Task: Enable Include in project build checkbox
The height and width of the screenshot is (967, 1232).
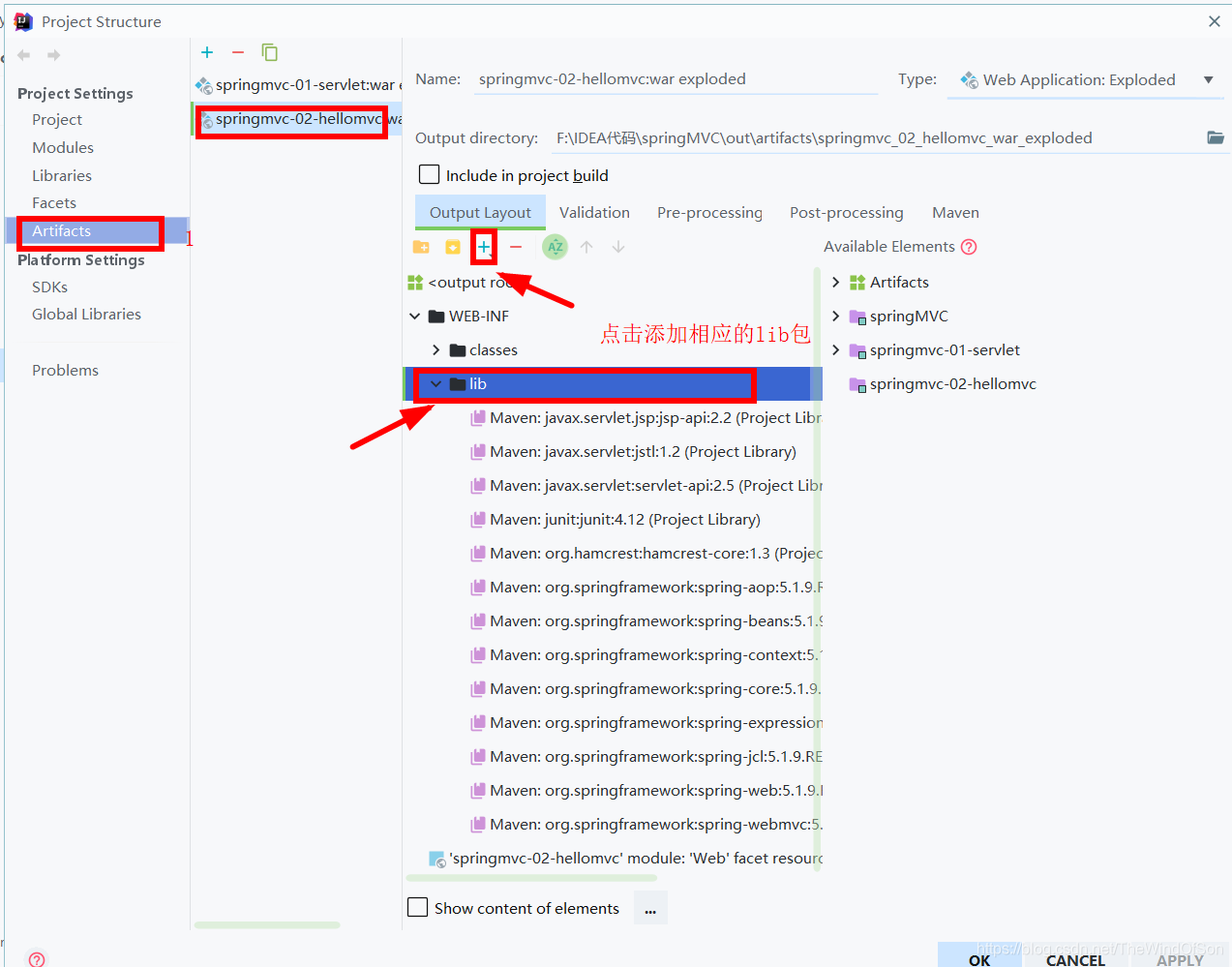Action: point(429,174)
